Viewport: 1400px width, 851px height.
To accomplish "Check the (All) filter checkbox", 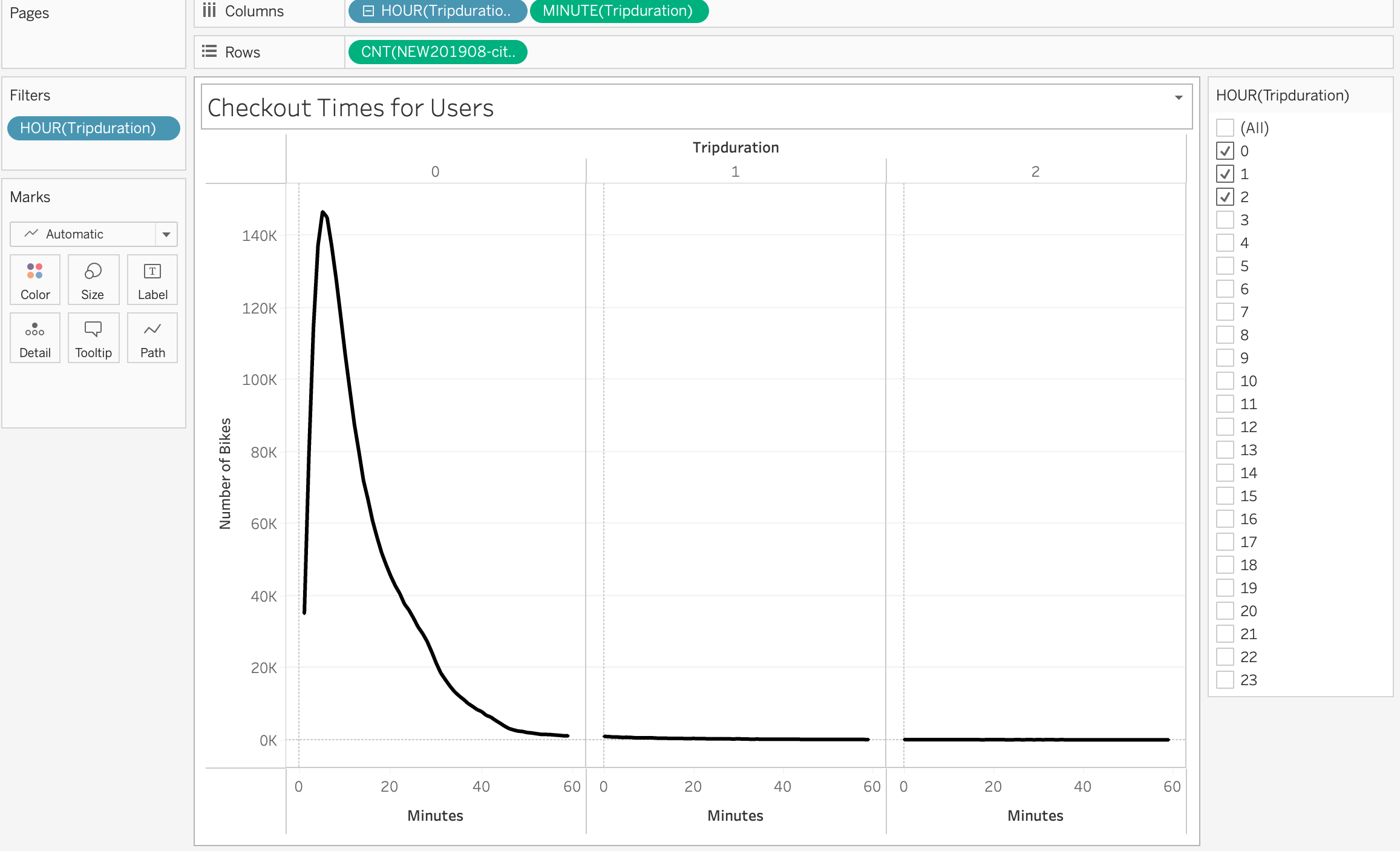I will tap(1225, 128).
